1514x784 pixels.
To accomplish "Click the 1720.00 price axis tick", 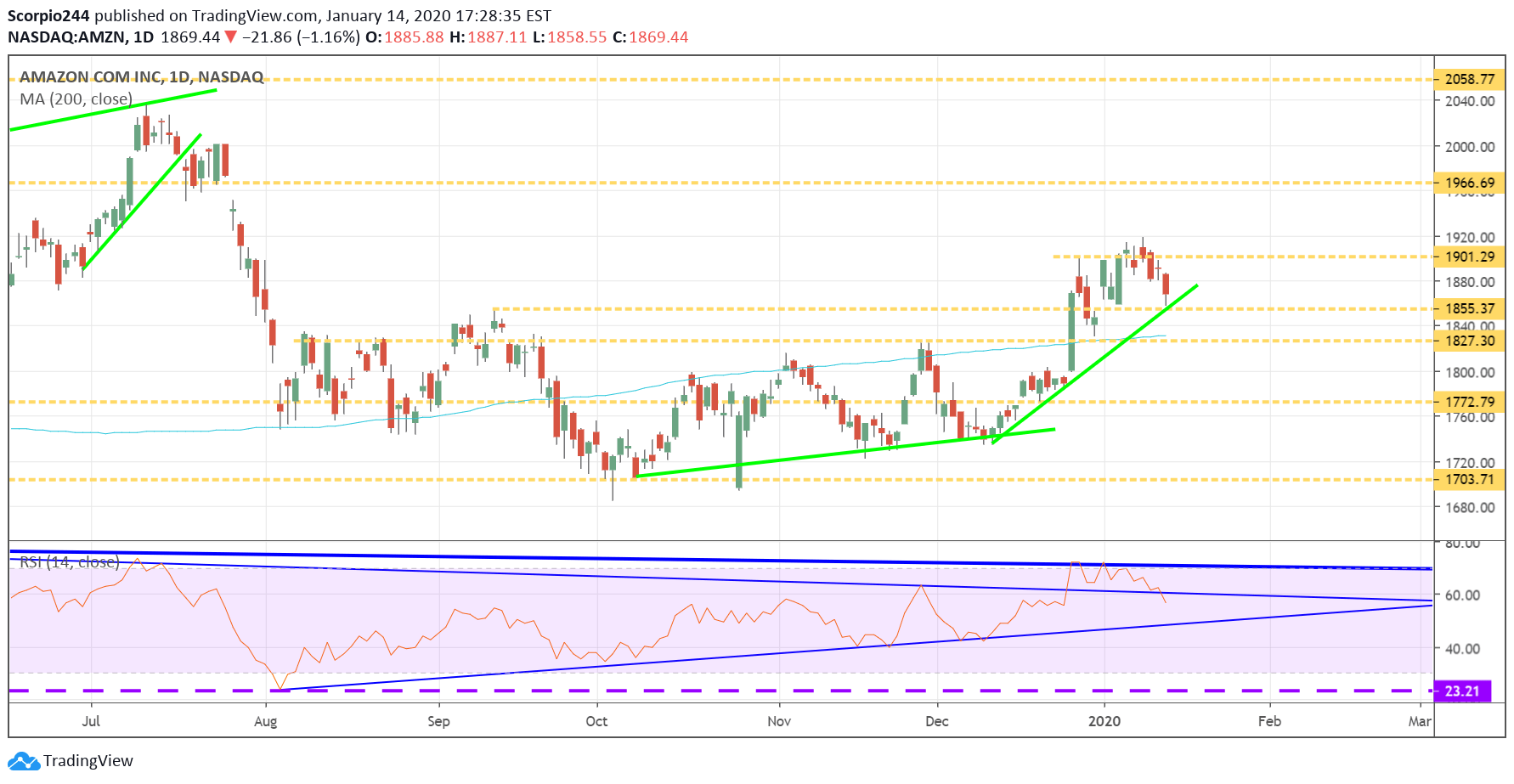I will 1470,463.
